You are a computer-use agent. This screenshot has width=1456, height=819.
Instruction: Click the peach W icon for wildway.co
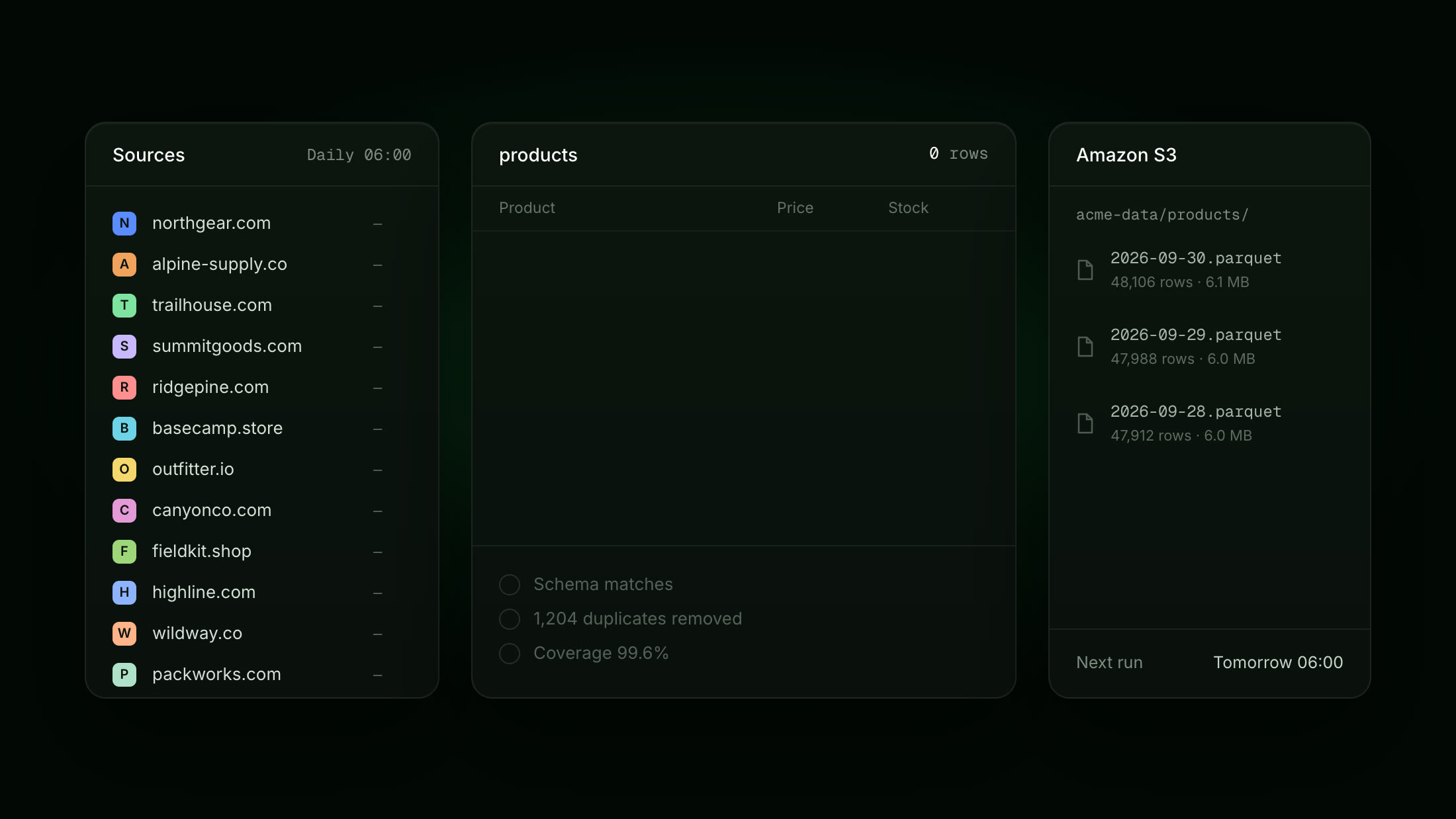tap(124, 634)
